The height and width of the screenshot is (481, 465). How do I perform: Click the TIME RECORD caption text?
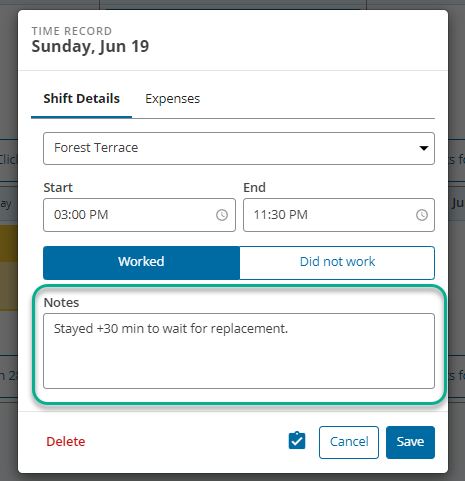click(72, 31)
